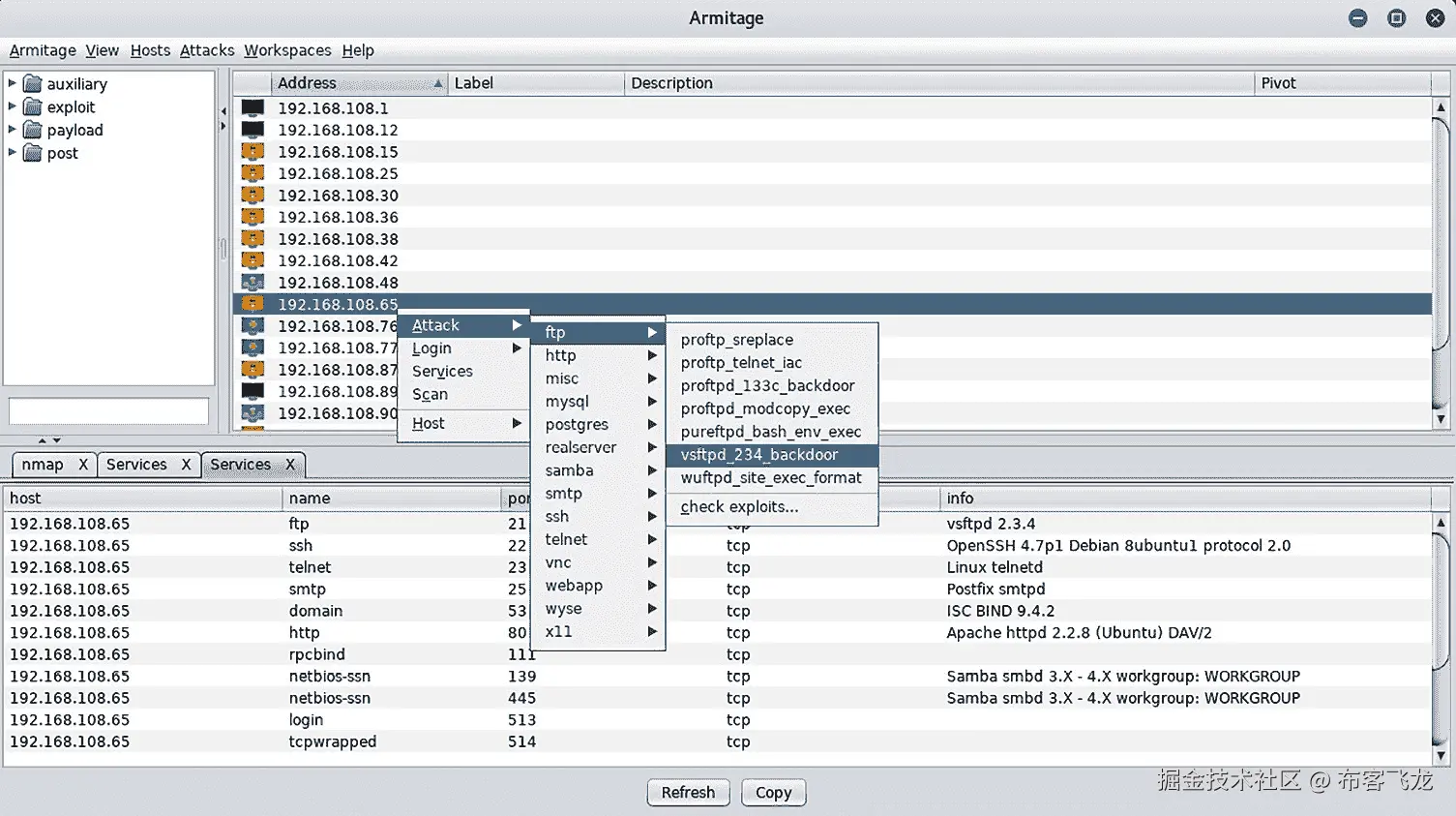Click host icon for 192.168.108.65

click(x=253, y=303)
